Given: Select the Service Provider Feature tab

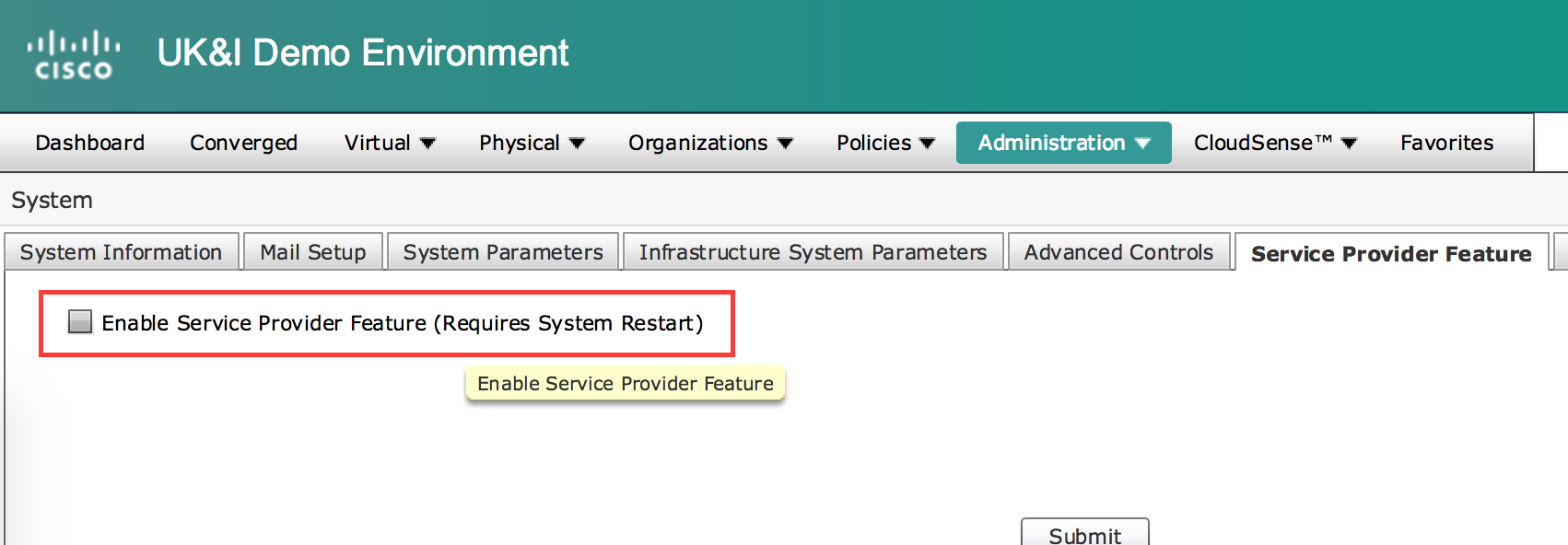Looking at the screenshot, I should [1391, 253].
